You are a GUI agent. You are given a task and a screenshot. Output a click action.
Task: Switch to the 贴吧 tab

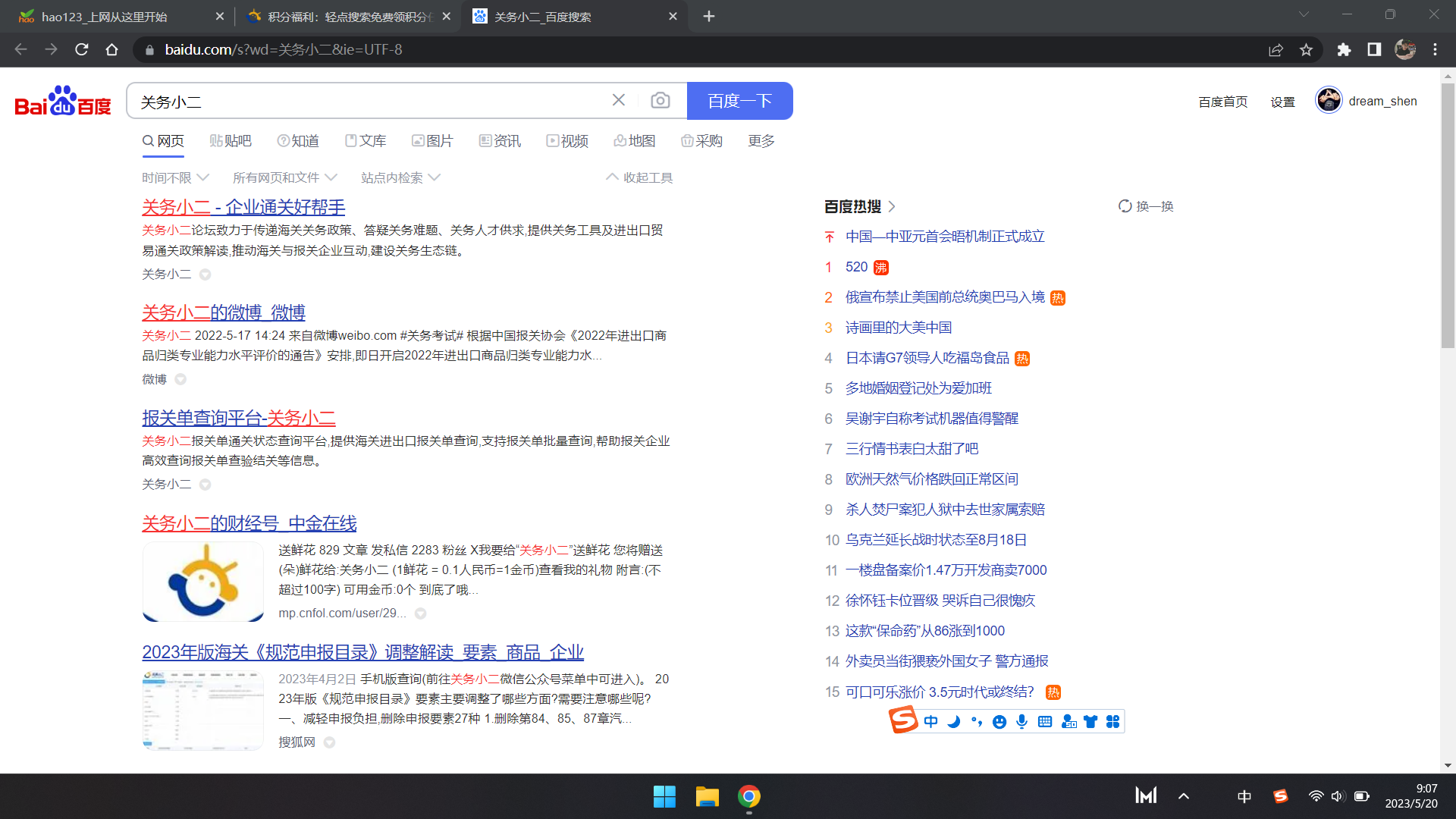pos(231,141)
